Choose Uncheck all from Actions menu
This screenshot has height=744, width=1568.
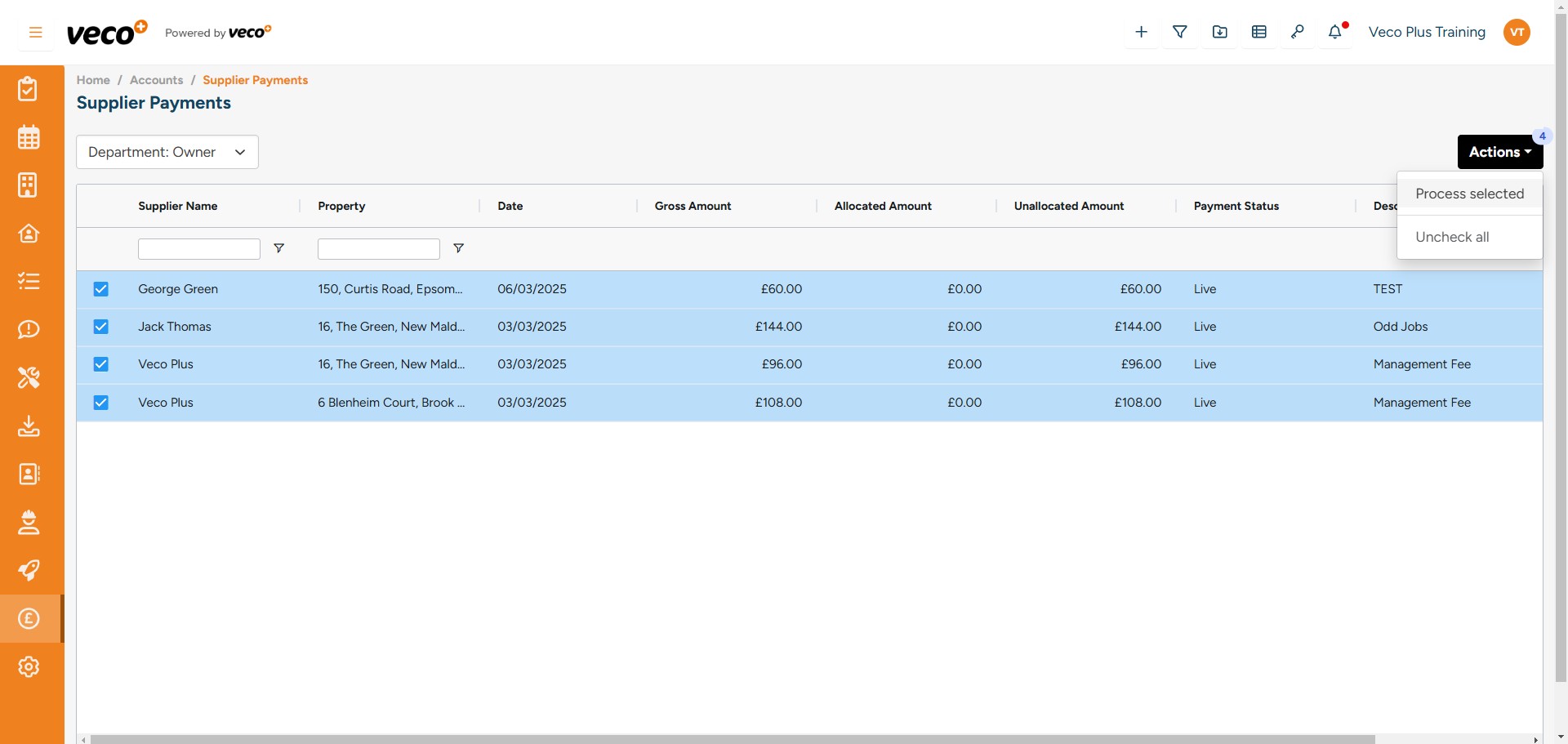pyautogui.click(x=1452, y=237)
